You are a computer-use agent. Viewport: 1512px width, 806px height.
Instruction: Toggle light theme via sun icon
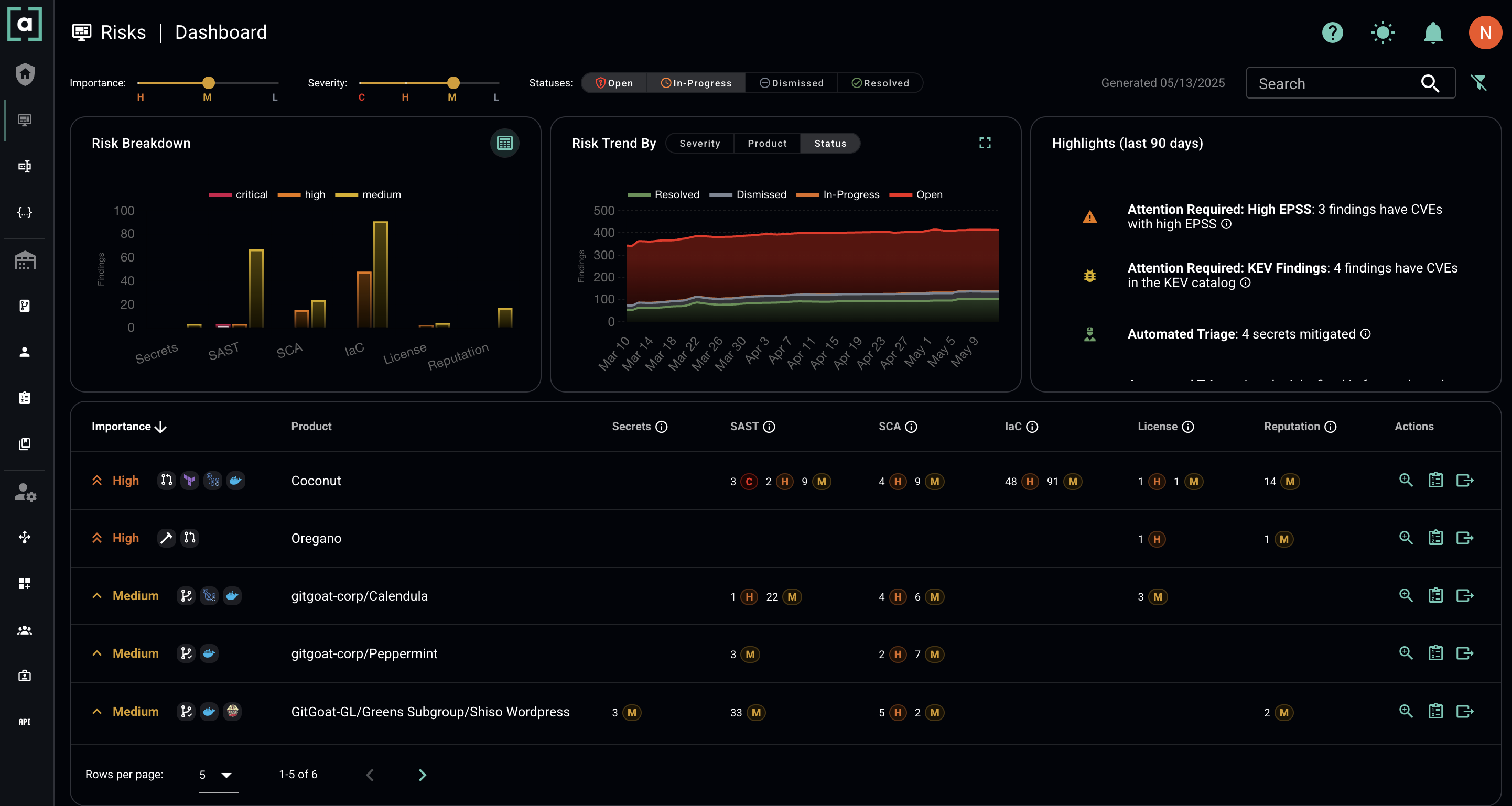[1383, 32]
